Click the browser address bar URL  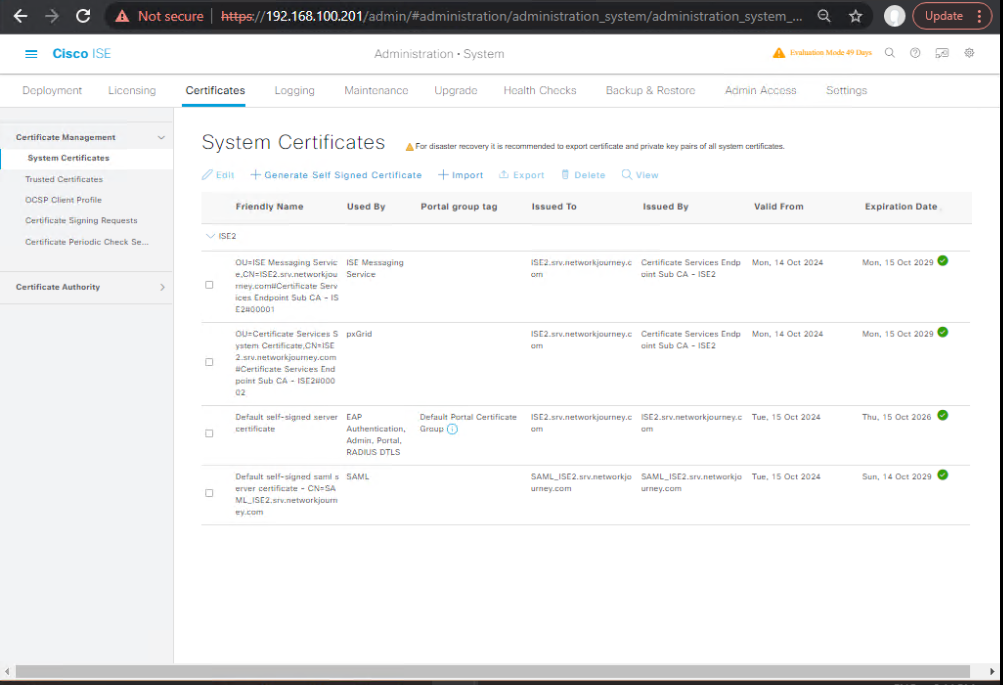click(x=512, y=16)
